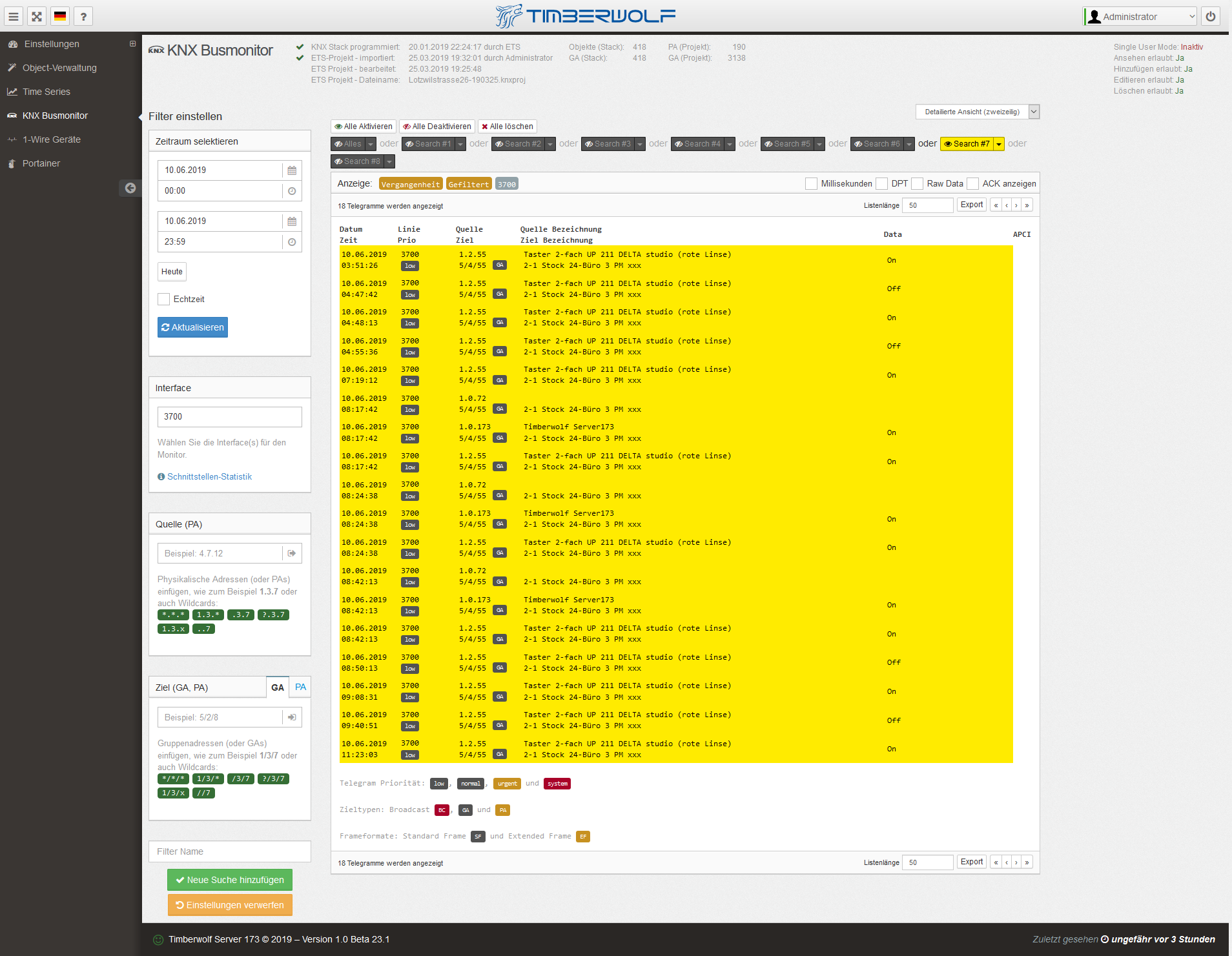Open Einstellungen in sidebar
The width and height of the screenshot is (1232, 956).
tap(52, 44)
